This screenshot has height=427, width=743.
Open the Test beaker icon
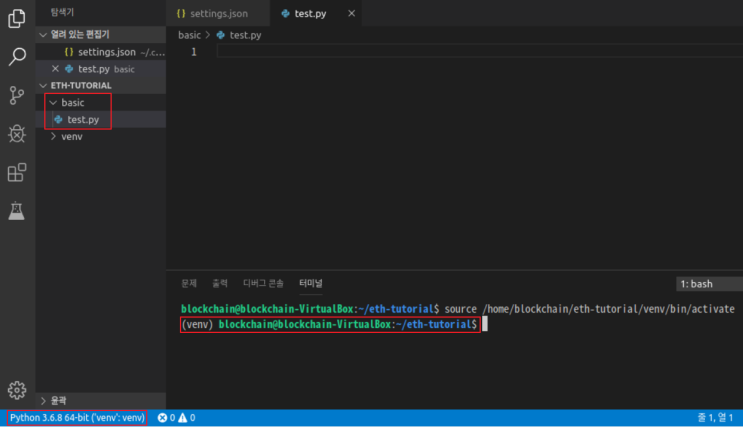pyautogui.click(x=17, y=210)
